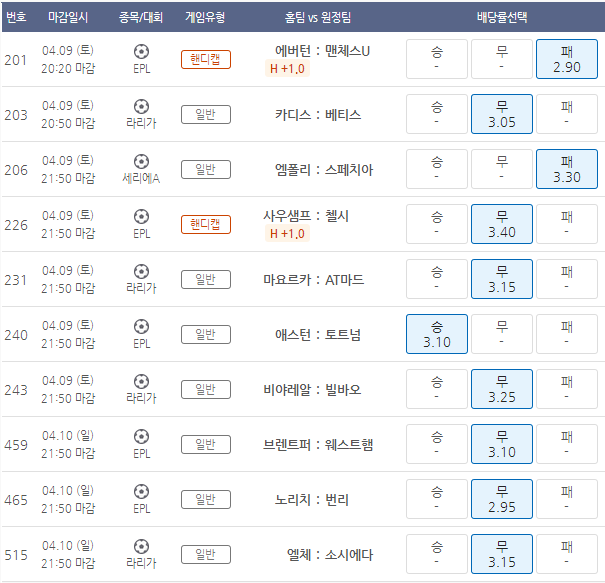605x583 pixels.
Task: Click soccer ball icon in row 206
Action: 141,161
